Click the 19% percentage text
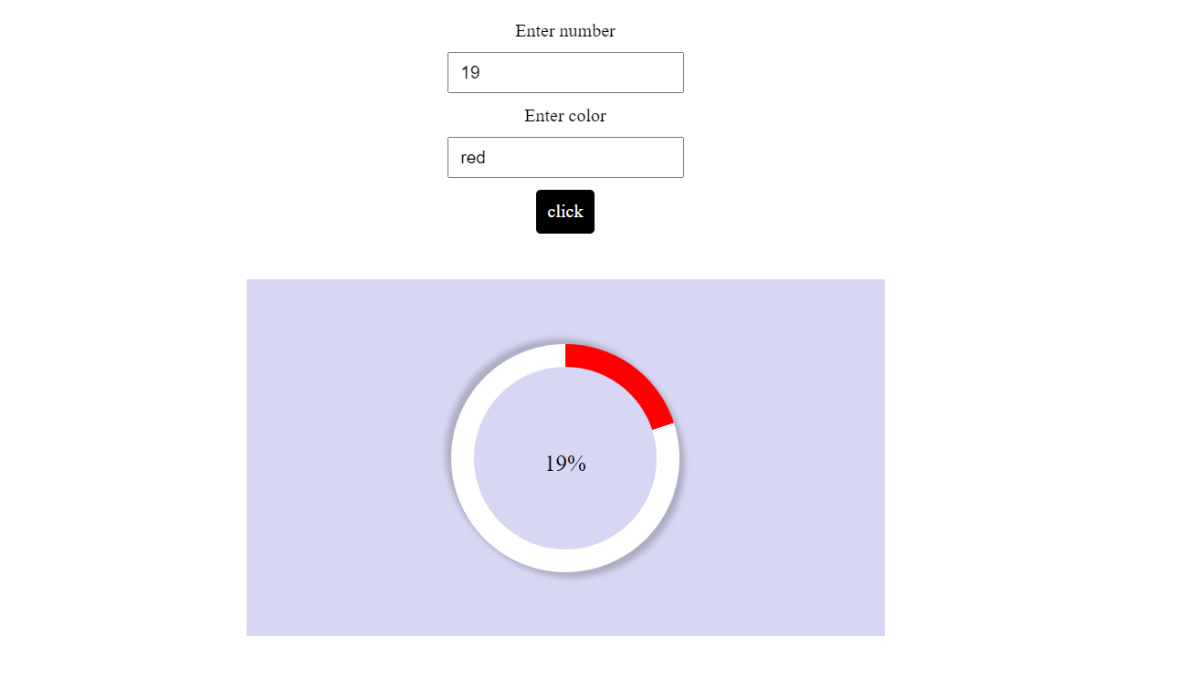Image resolution: width=1200 pixels, height=700 pixels. (x=565, y=462)
